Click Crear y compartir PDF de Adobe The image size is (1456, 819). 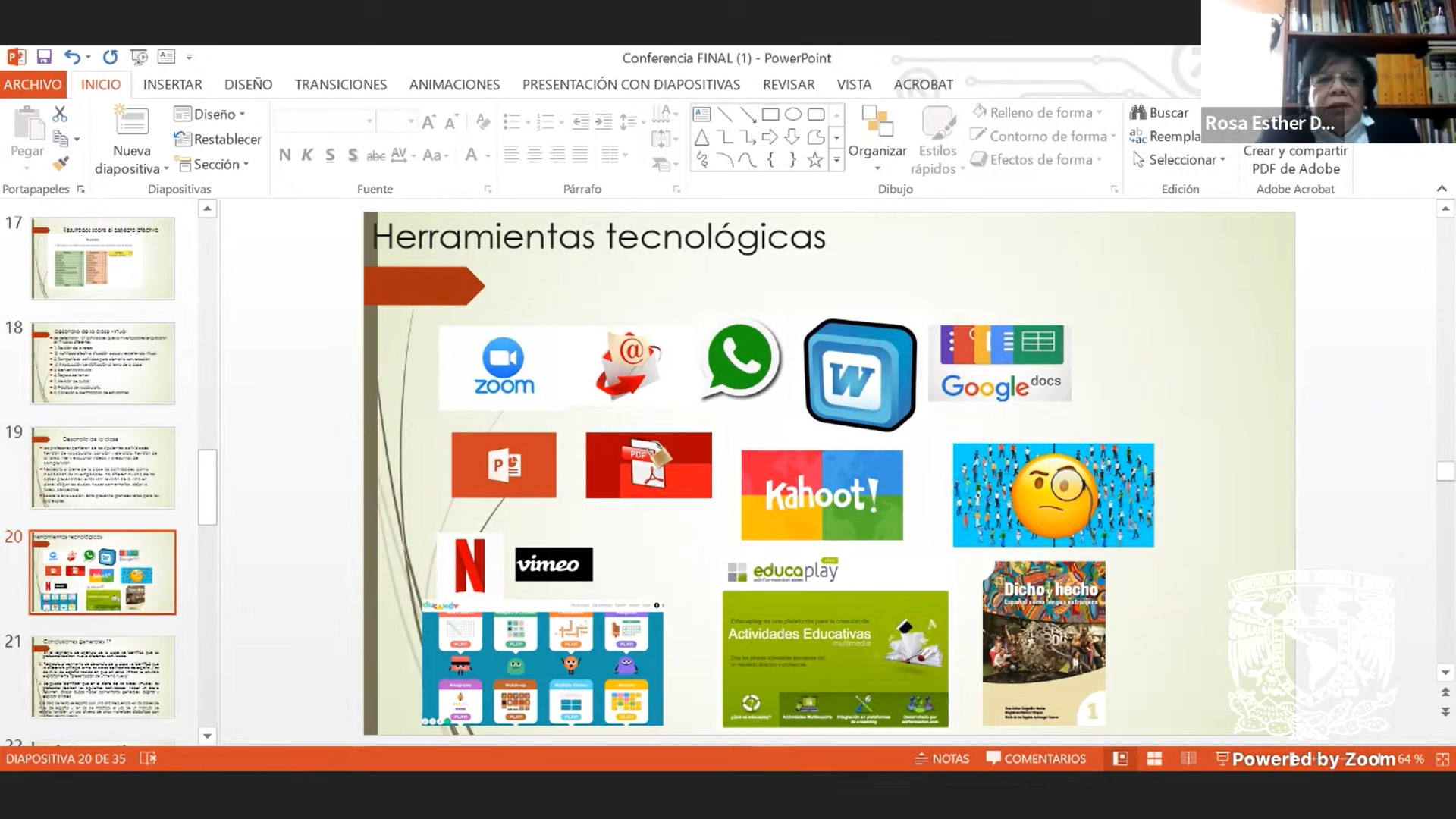(1295, 159)
